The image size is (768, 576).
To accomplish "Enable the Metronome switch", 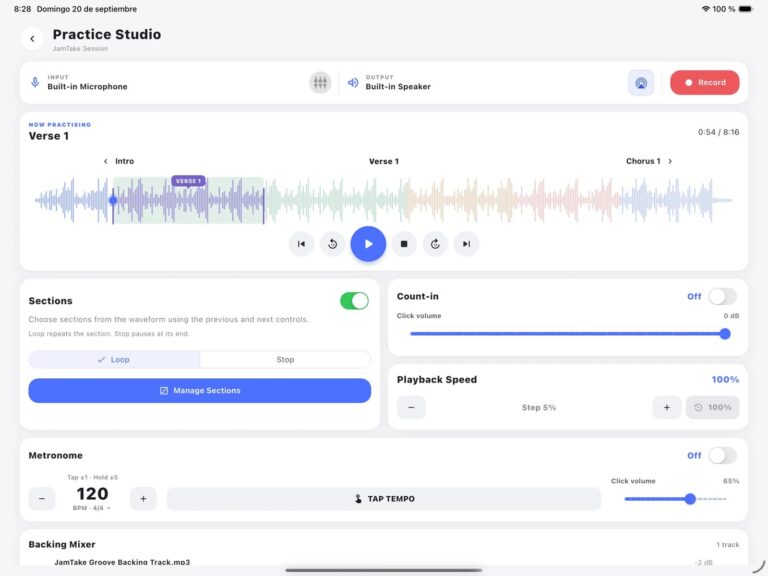I will (x=722, y=456).
